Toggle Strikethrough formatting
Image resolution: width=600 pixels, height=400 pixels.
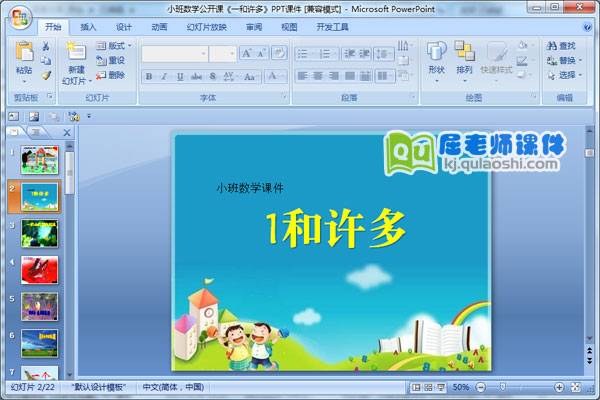tap(196, 76)
